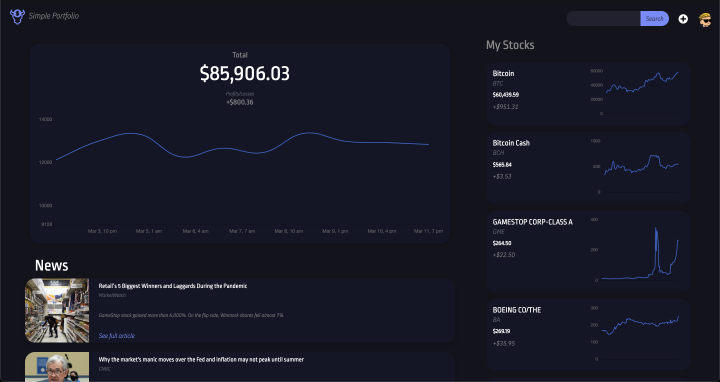Image resolution: width=720 pixels, height=382 pixels.
Task: Click the retail store news thumbnail
Action: (x=57, y=310)
